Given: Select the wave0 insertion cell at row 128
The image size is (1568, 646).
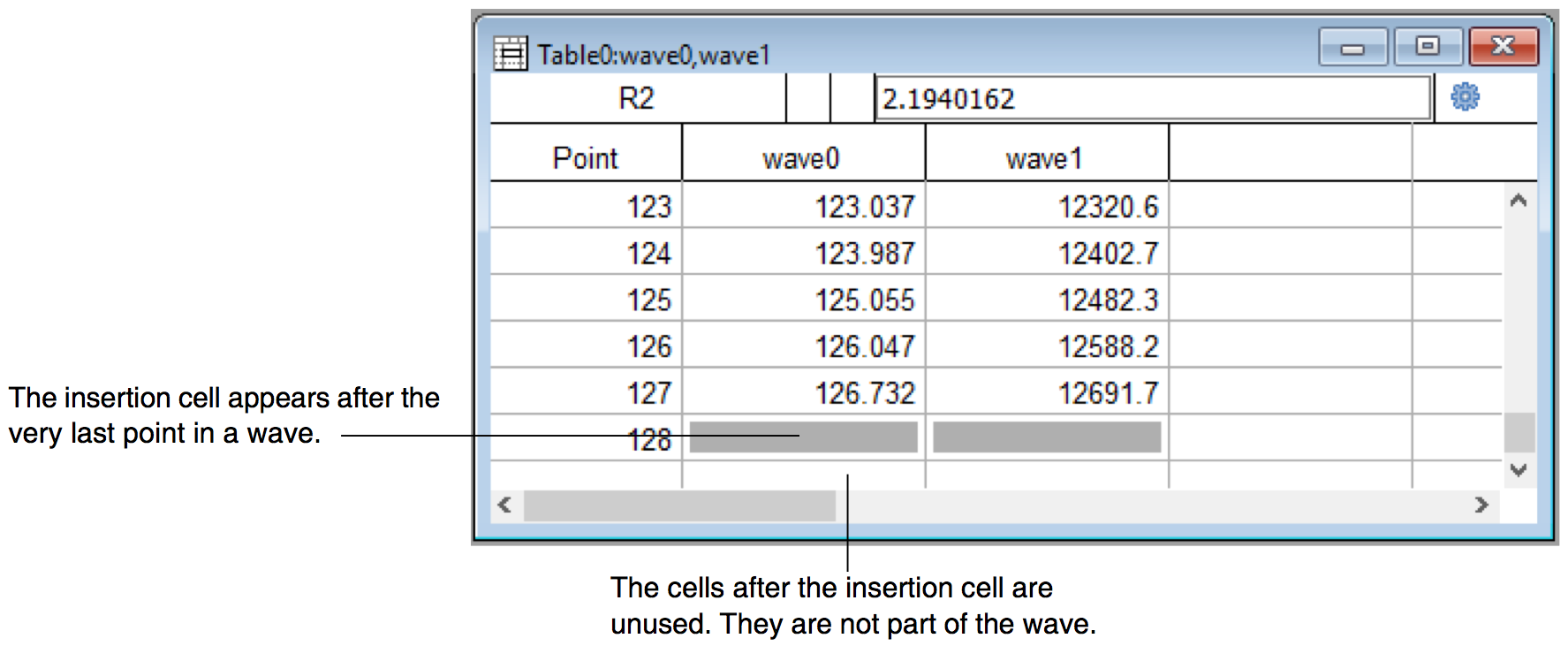Looking at the screenshot, I should click(x=802, y=437).
